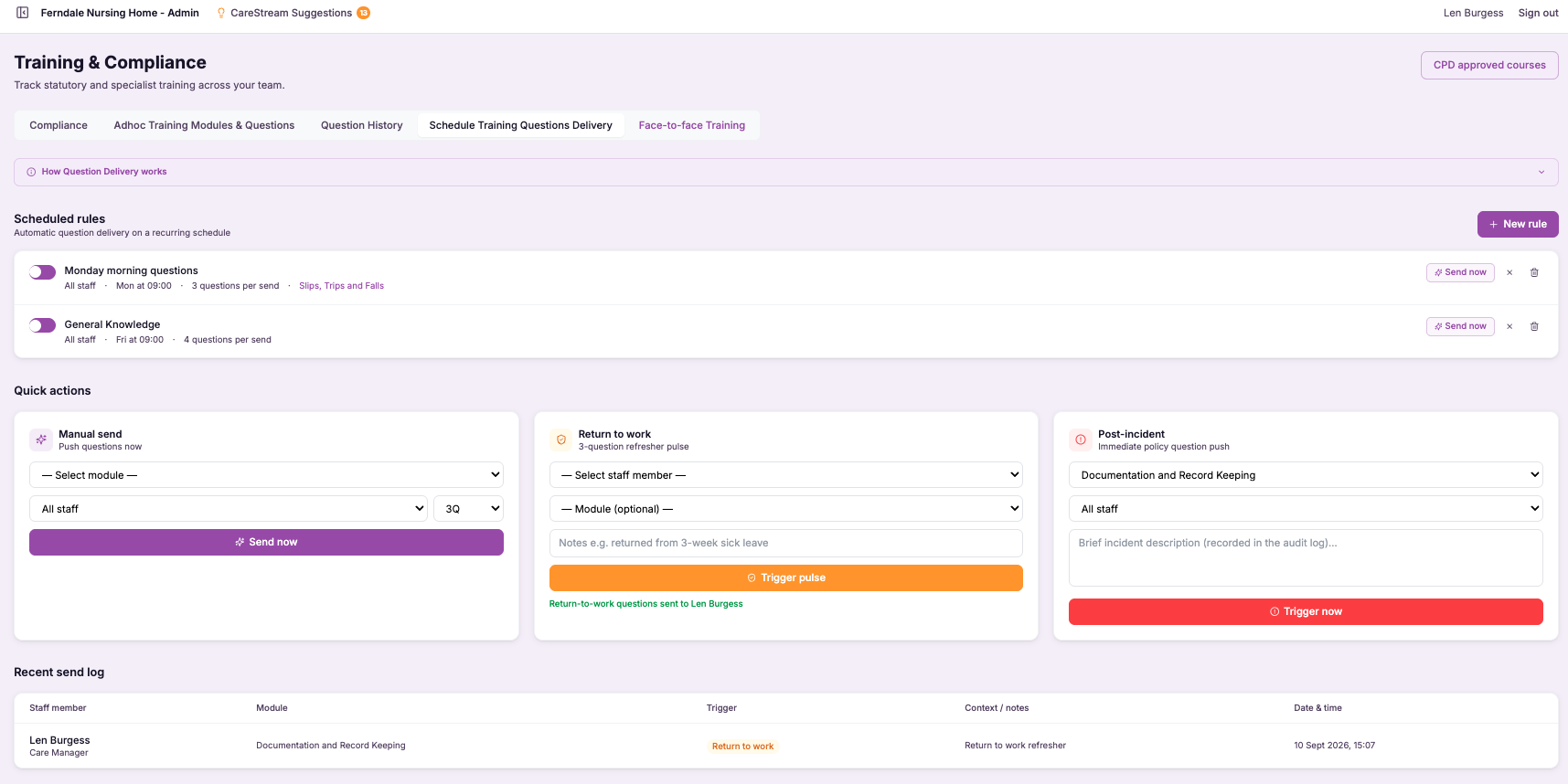This screenshot has height=784, width=1568.
Task: Switch to the Compliance tab
Action: point(59,125)
